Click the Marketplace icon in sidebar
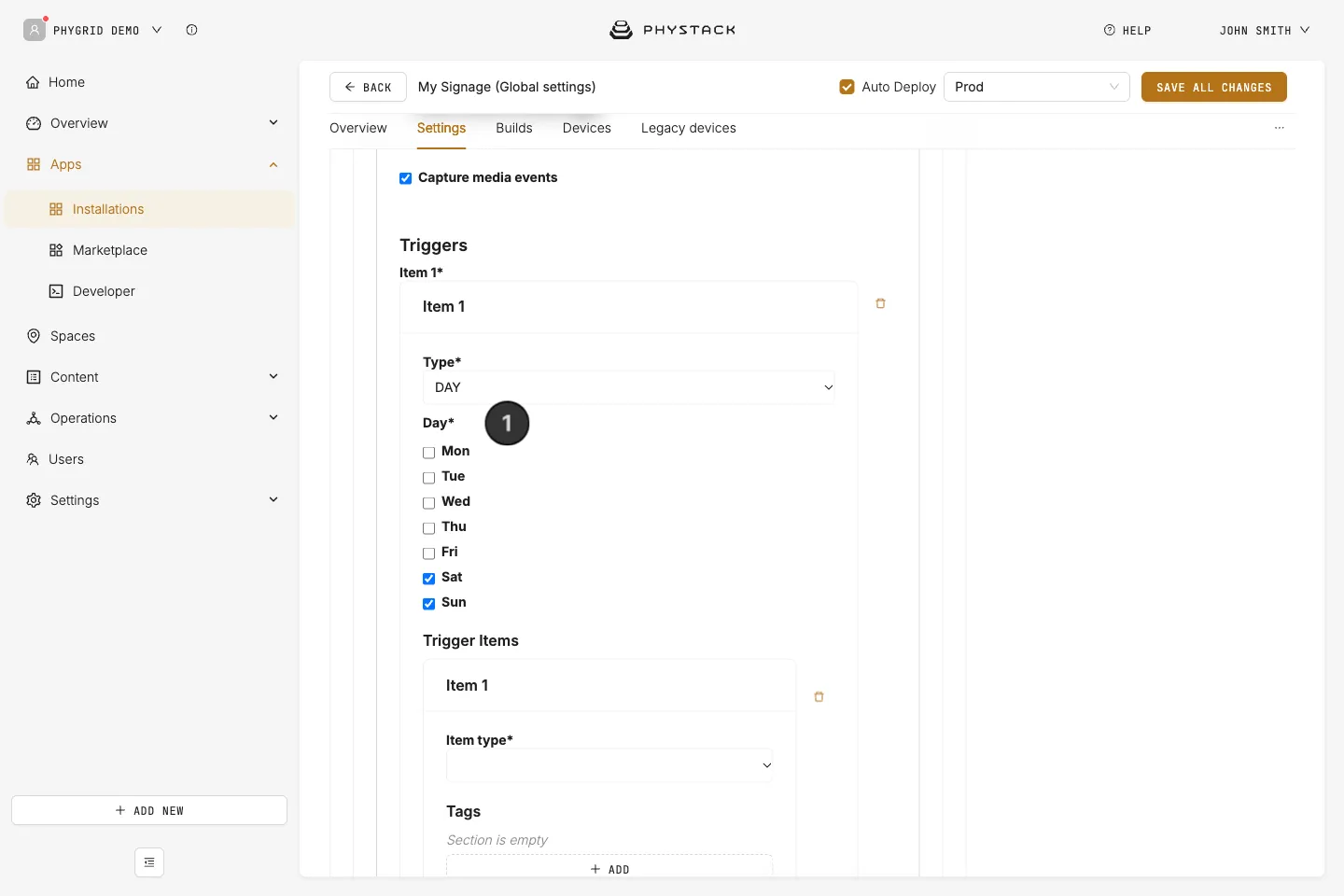 click(56, 250)
